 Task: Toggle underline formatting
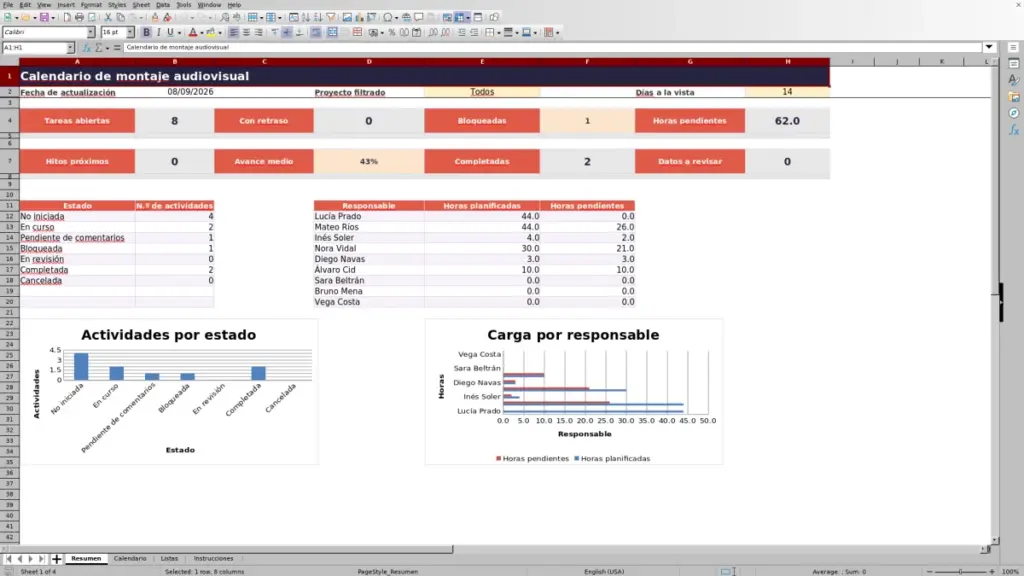(x=170, y=32)
